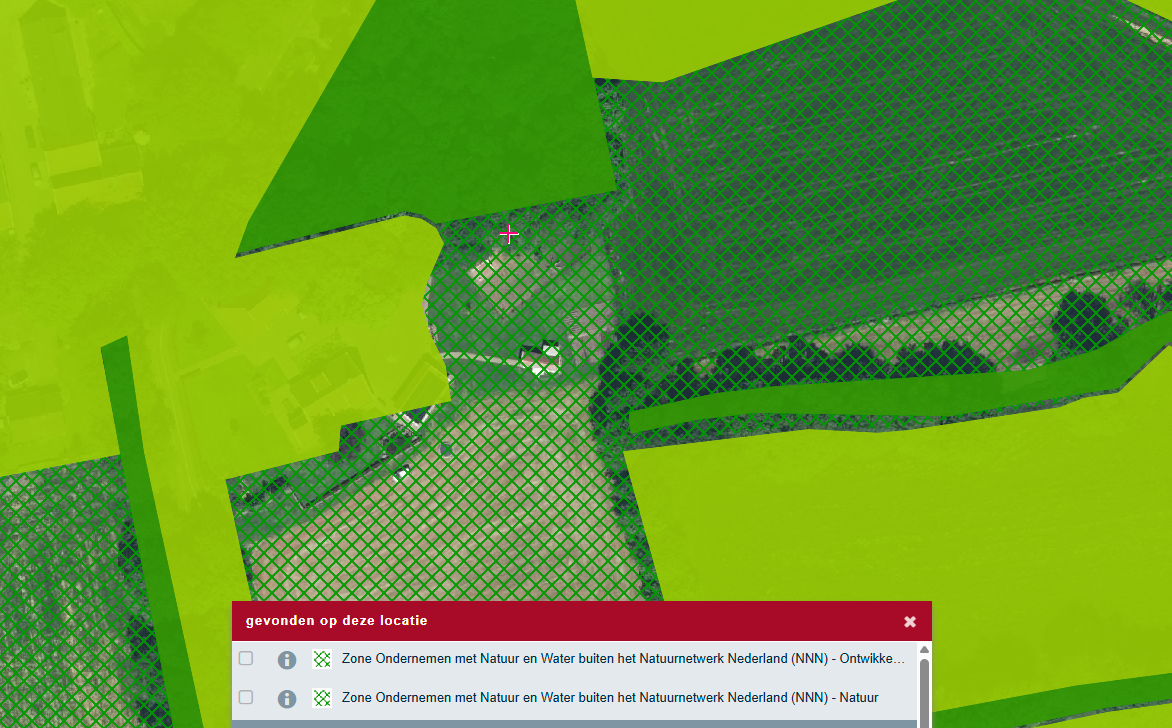Open info icon for NNN - Natuur row

pos(287,698)
